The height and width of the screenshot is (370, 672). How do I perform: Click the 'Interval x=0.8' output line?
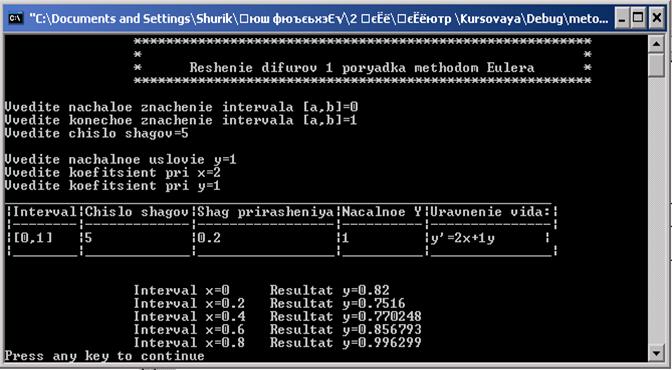coord(189,343)
